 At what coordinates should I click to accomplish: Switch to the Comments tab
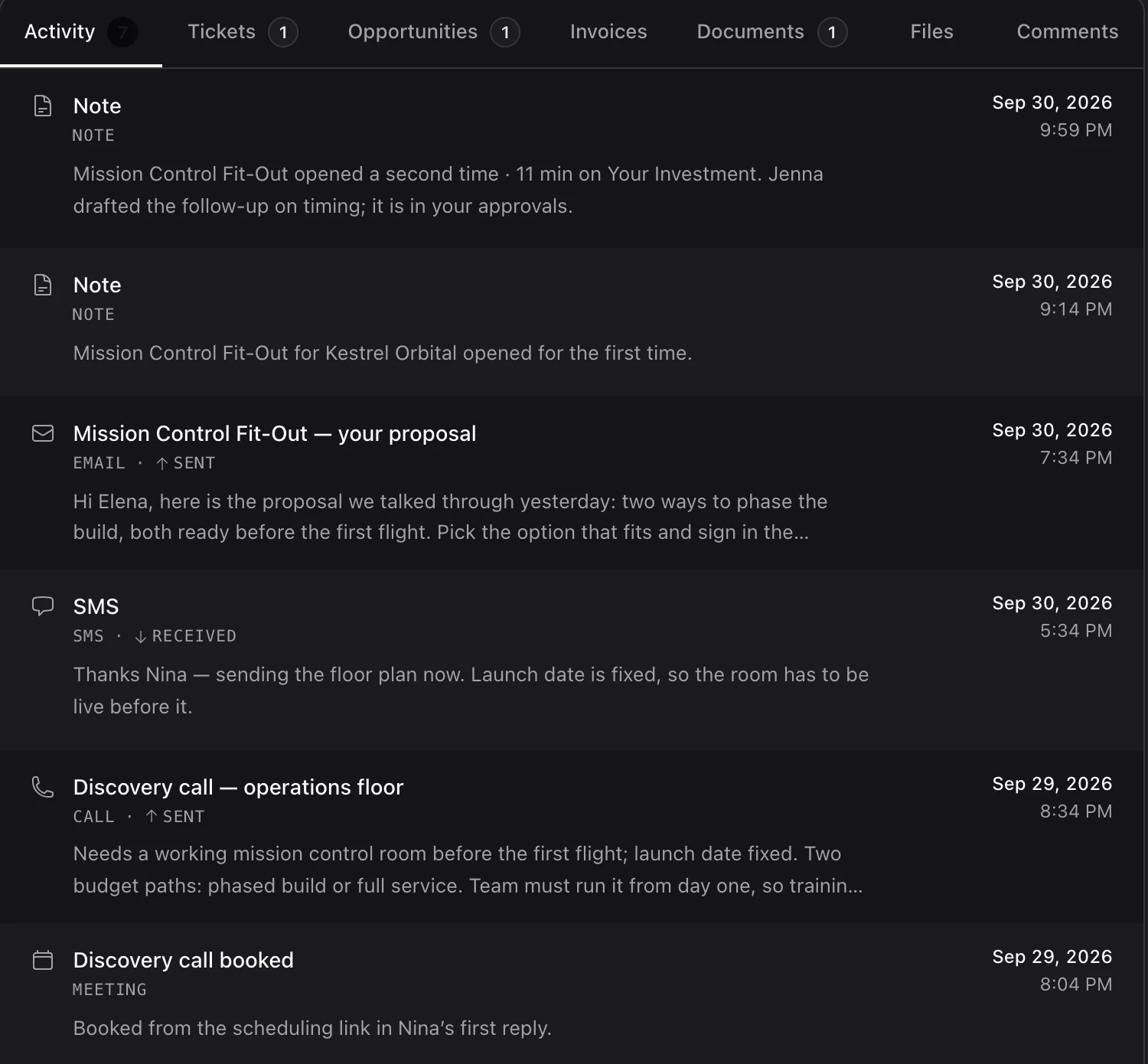coord(1067,31)
